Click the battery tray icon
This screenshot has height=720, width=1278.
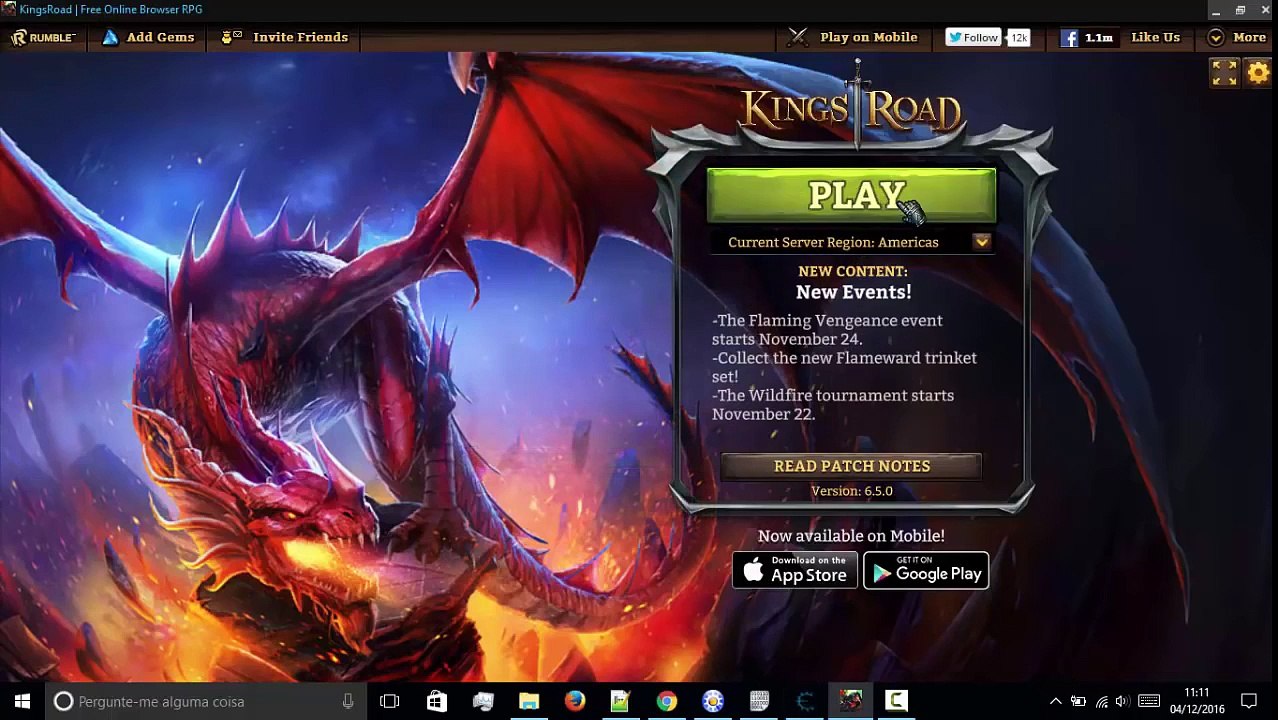click(x=1078, y=701)
